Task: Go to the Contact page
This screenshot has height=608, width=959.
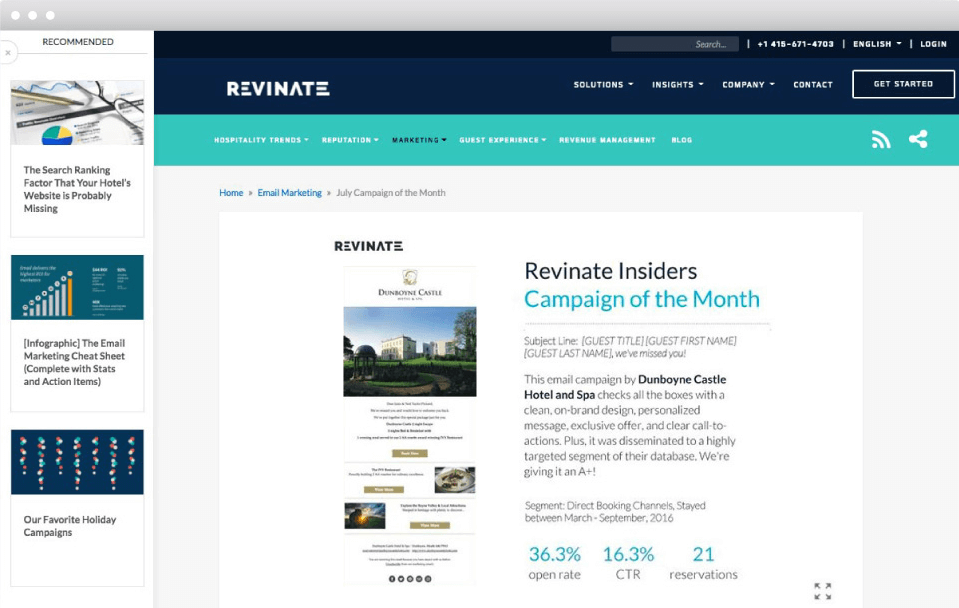Action: point(813,84)
